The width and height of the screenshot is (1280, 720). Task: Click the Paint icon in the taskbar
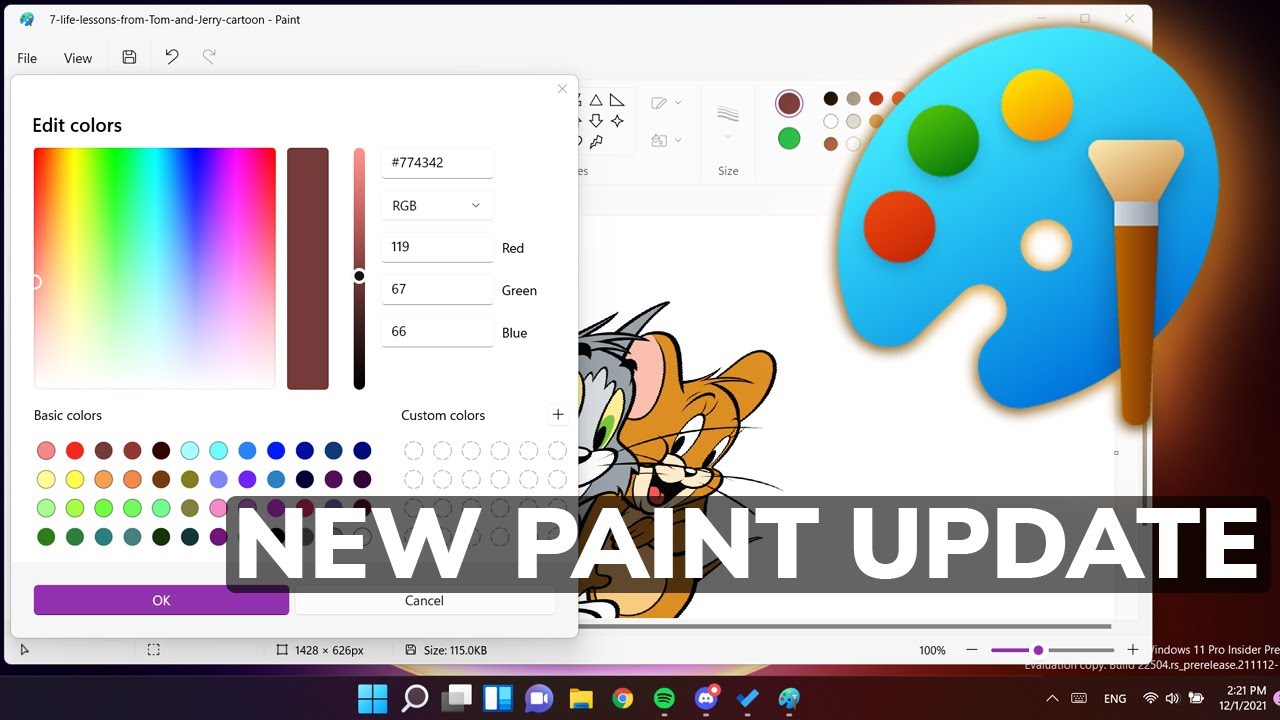pyautogui.click(x=790, y=698)
